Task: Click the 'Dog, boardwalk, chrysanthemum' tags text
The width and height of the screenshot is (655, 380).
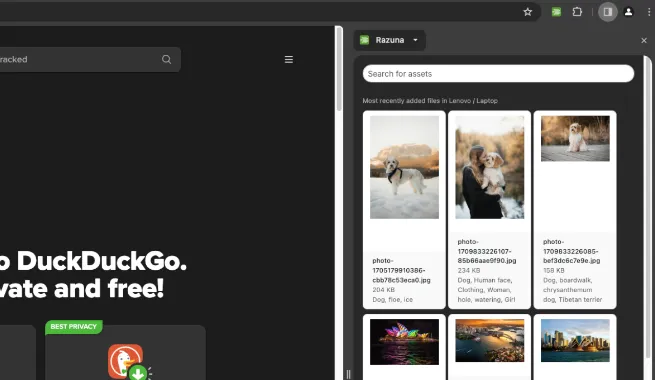Action: (572, 290)
